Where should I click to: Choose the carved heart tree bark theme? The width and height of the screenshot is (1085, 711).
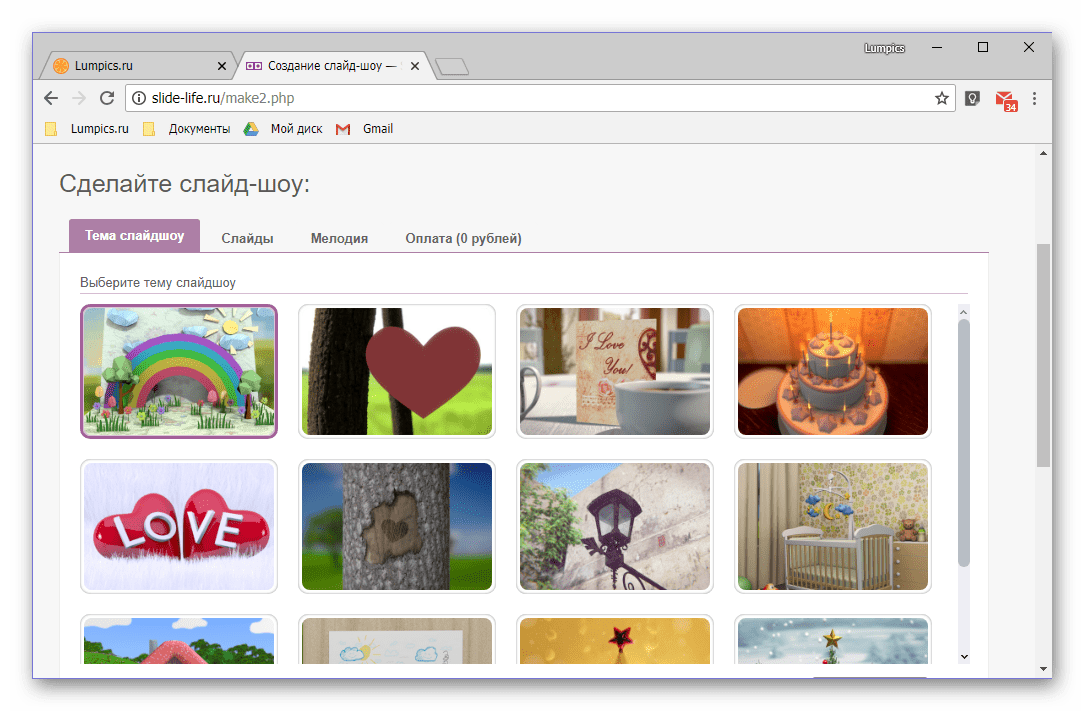[397, 526]
